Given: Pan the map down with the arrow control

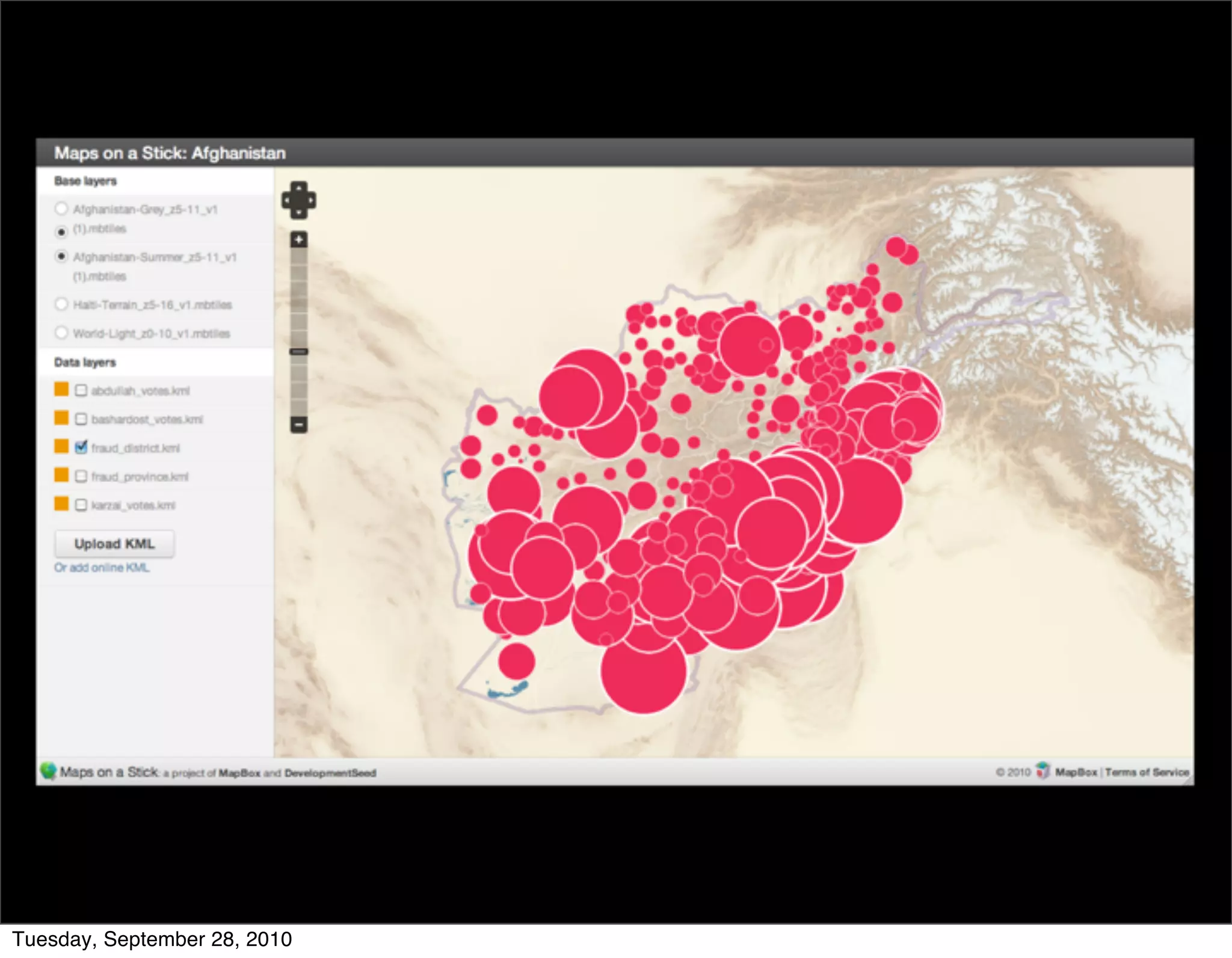Looking at the screenshot, I should tap(299, 213).
